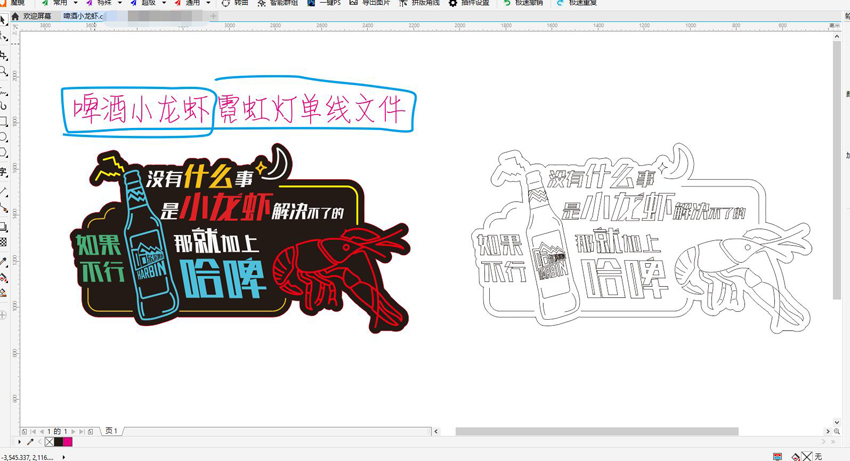
Task: Select the Artistic Media tool
Action: click(3, 105)
